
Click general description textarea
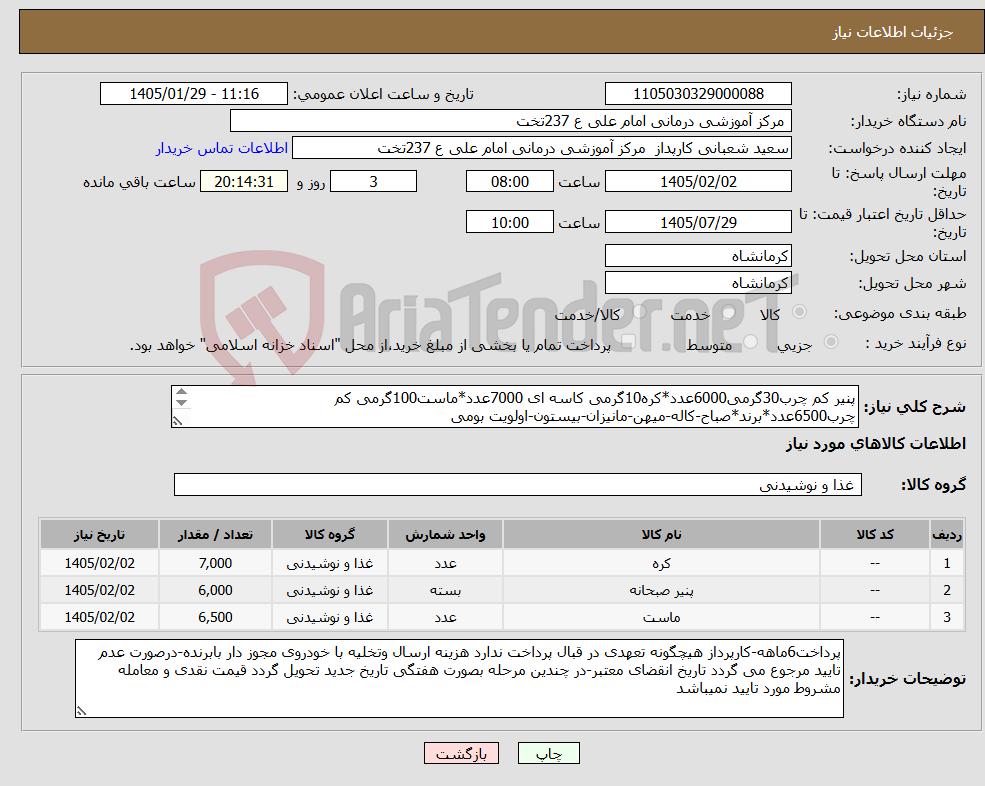tap(514, 407)
